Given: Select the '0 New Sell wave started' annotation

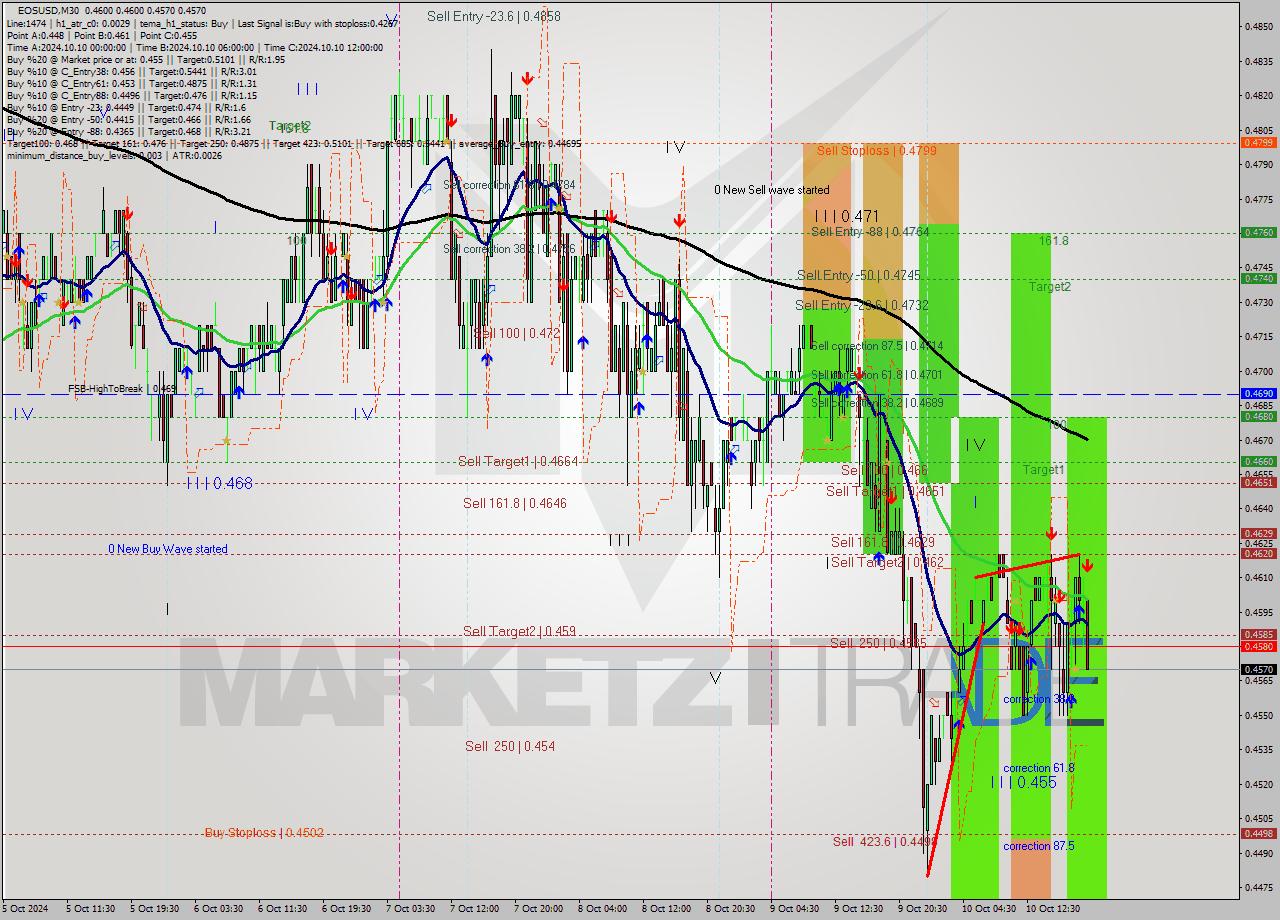Looking at the screenshot, I should pyautogui.click(x=771, y=189).
